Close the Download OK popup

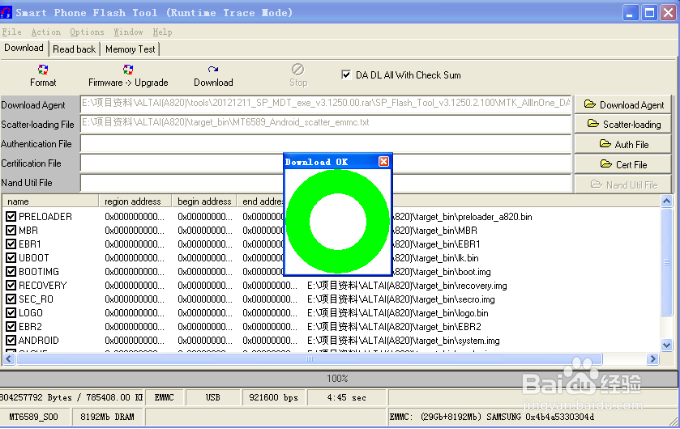coord(383,162)
